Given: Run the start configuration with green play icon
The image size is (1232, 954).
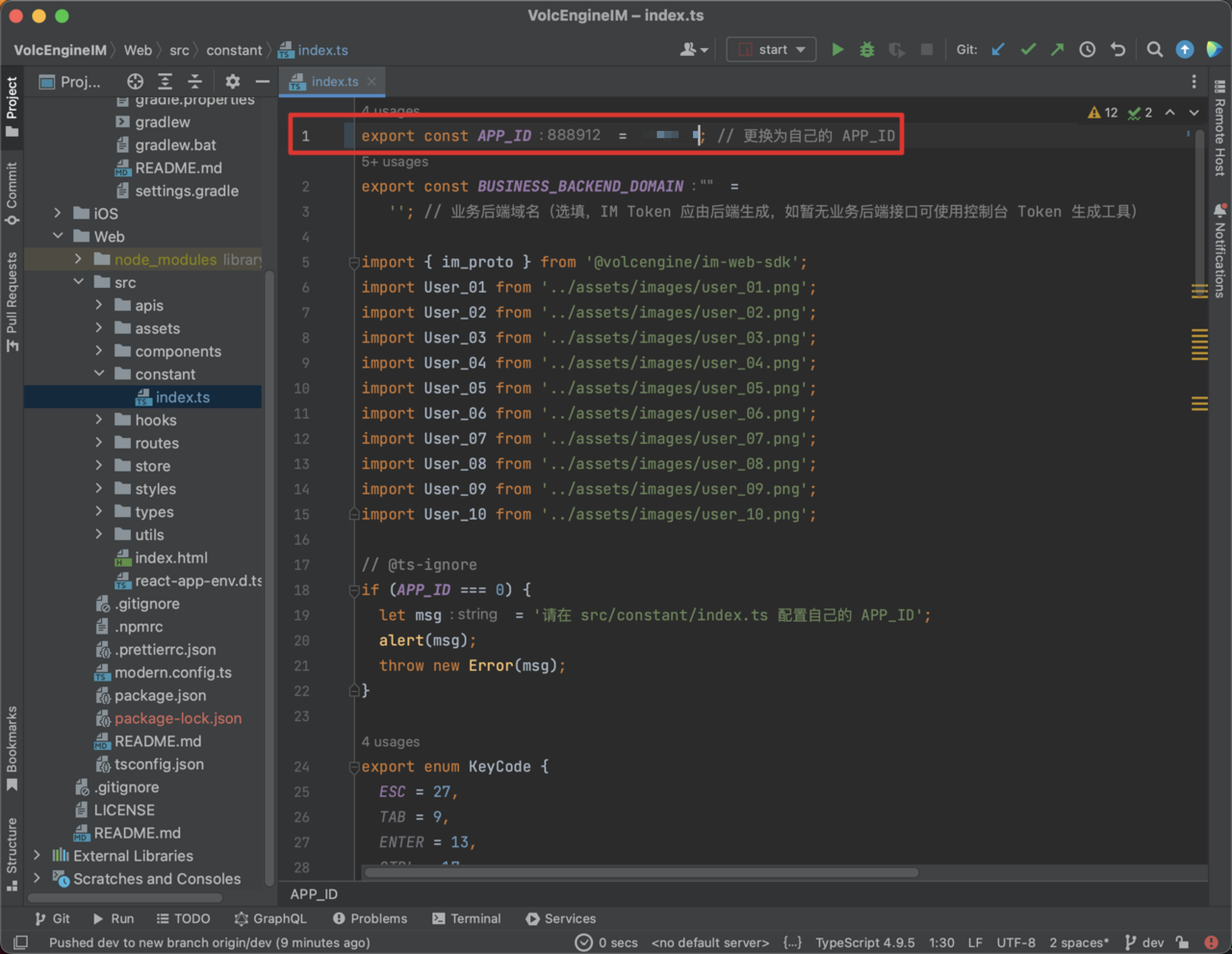Looking at the screenshot, I should click(838, 50).
